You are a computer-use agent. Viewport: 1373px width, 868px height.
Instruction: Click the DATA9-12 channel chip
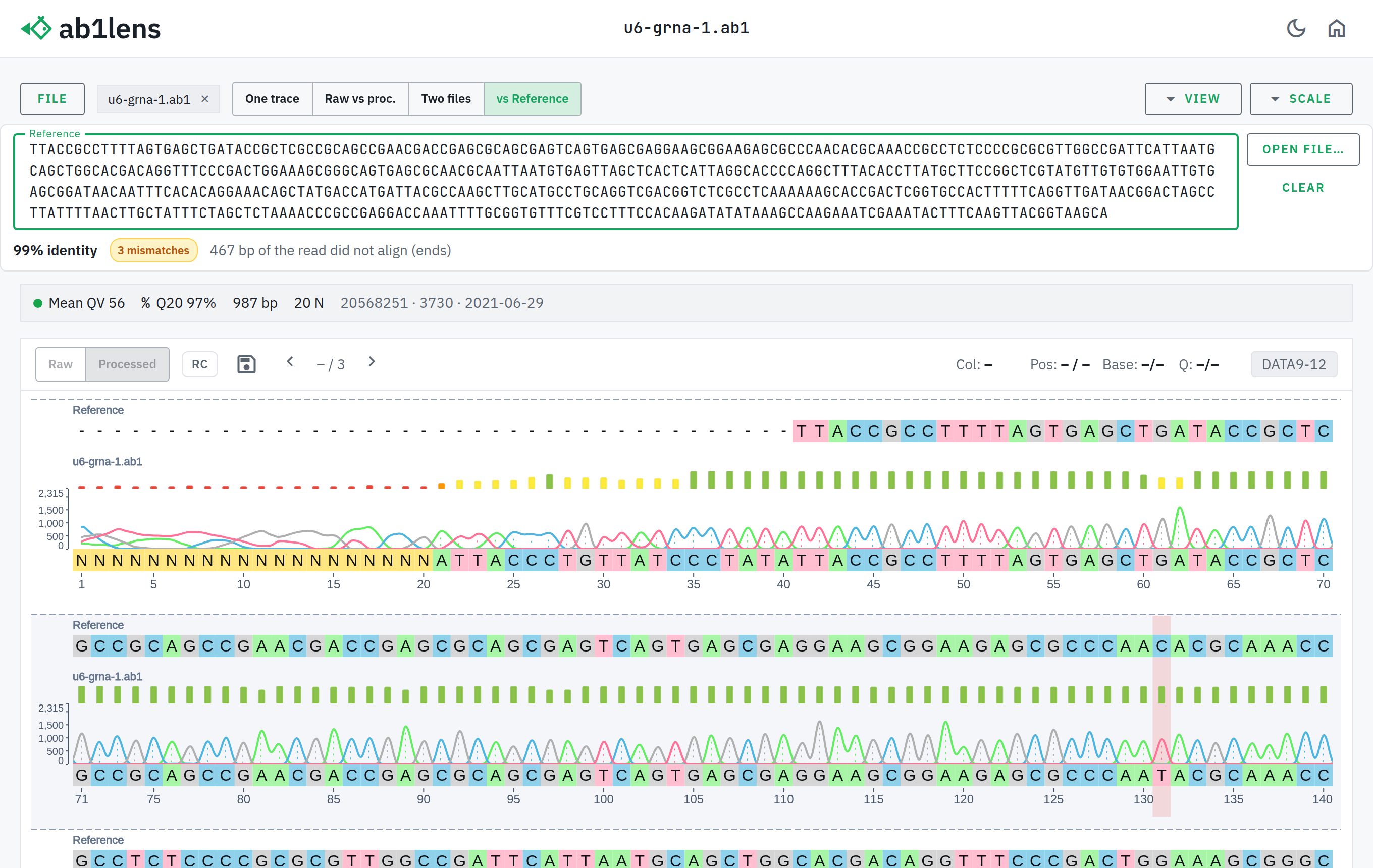[1294, 364]
